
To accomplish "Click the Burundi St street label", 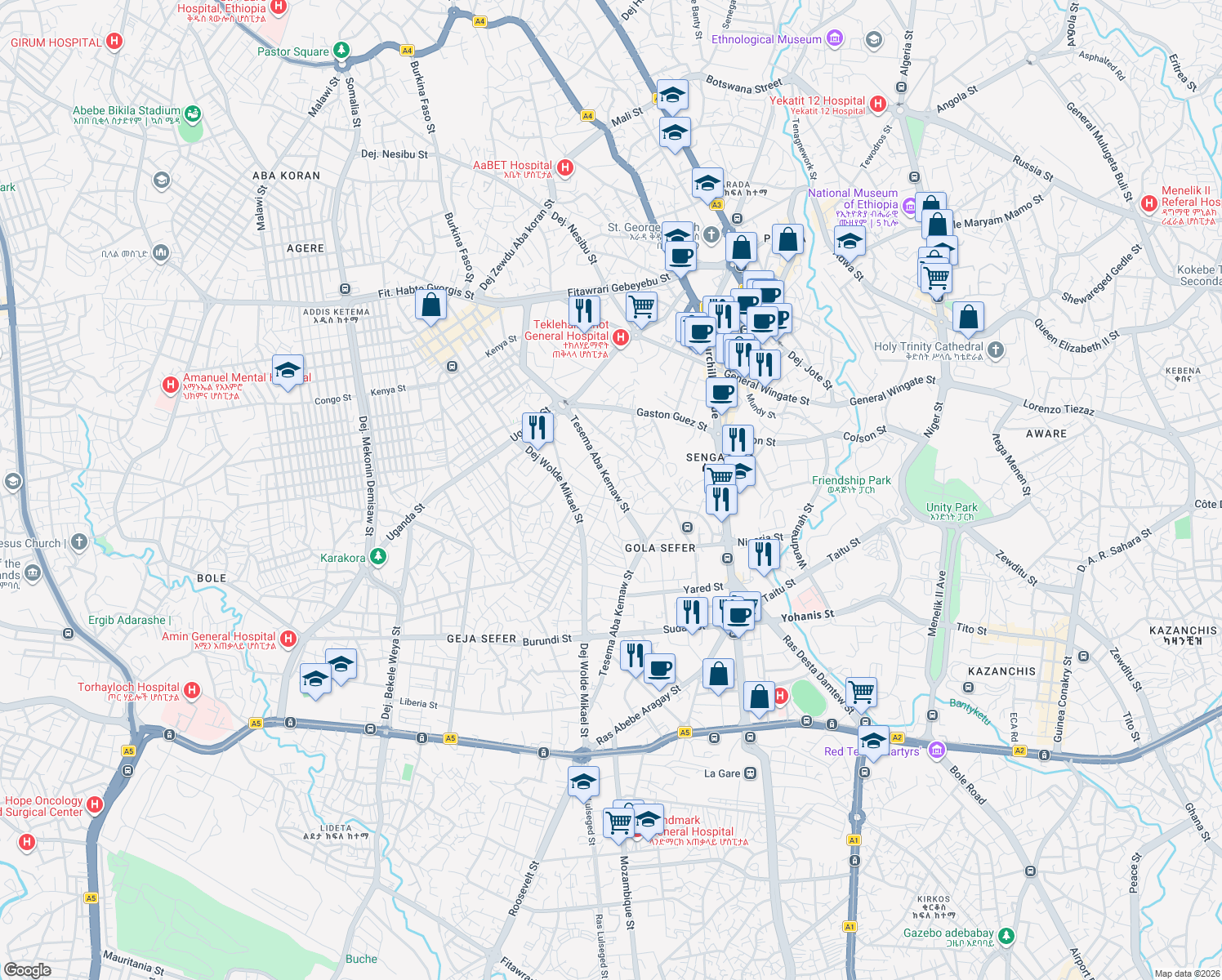I will coord(547,640).
